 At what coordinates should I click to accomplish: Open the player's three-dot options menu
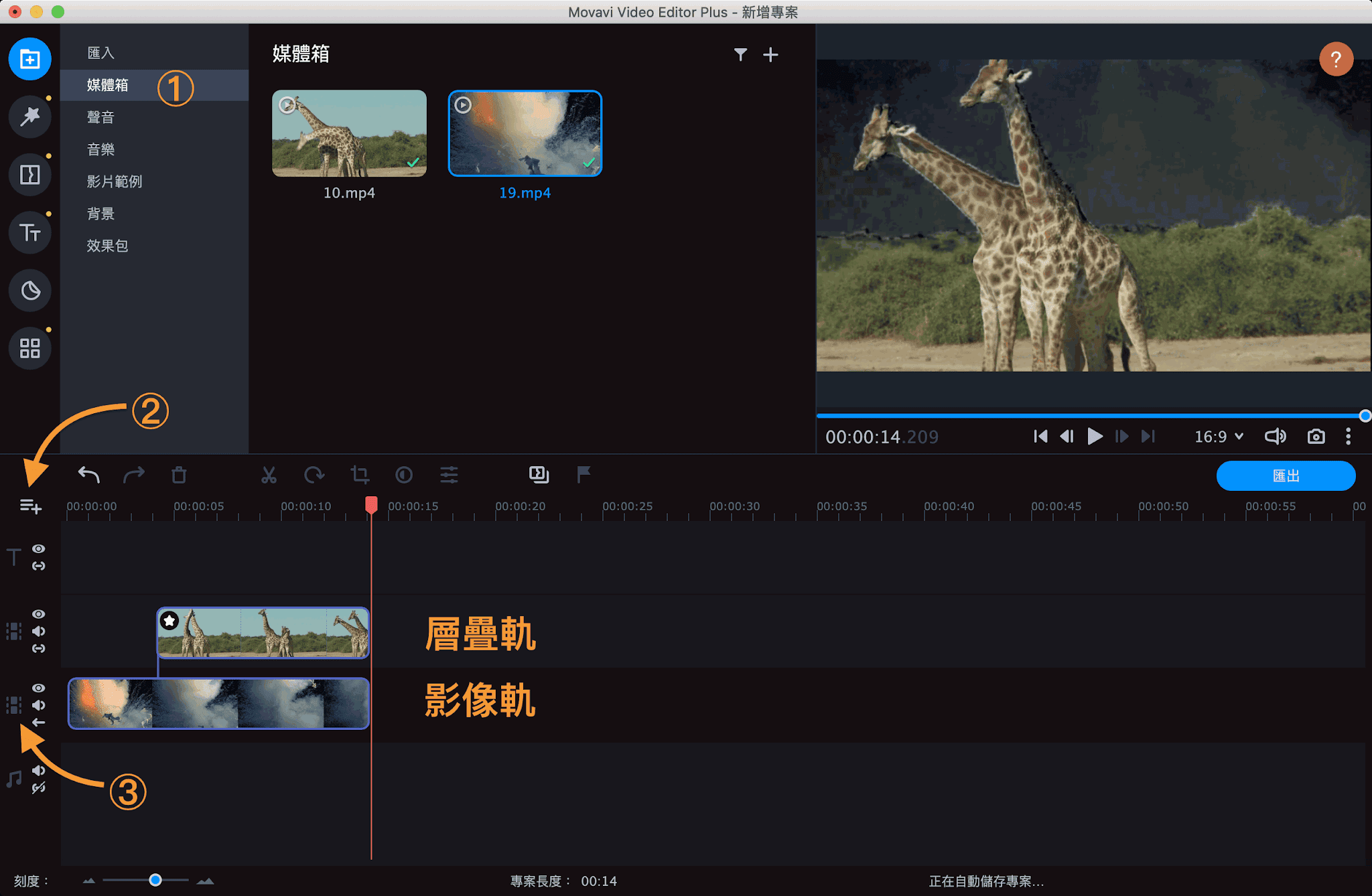(x=1349, y=436)
